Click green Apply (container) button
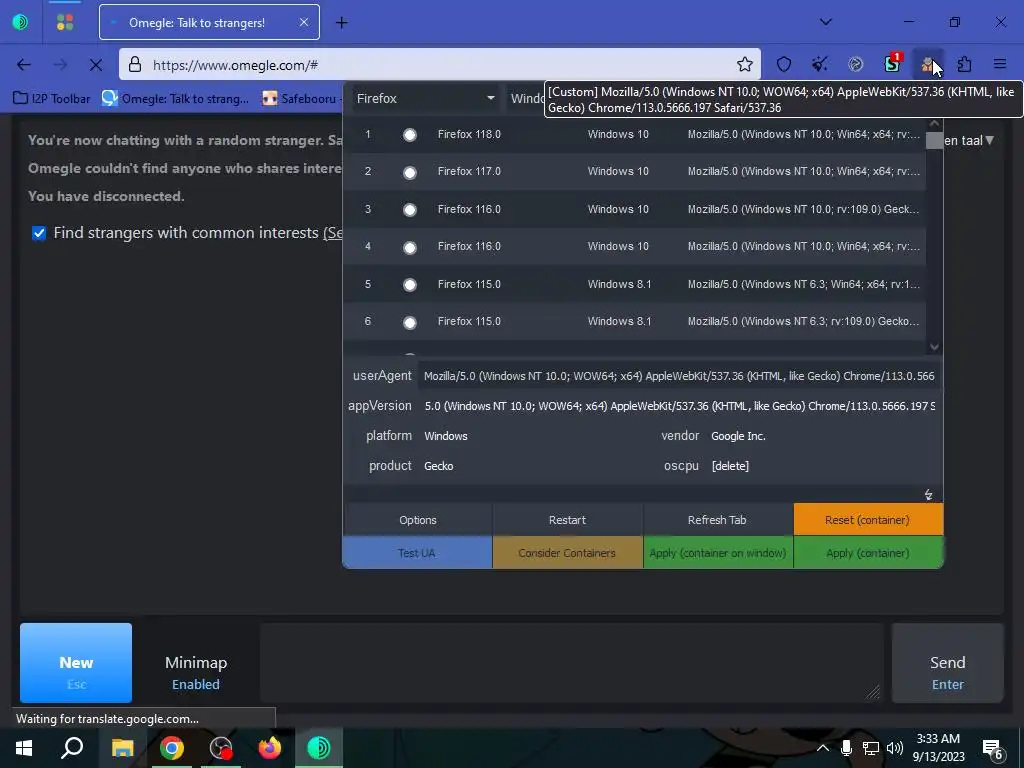The image size is (1024, 768). tap(868, 552)
